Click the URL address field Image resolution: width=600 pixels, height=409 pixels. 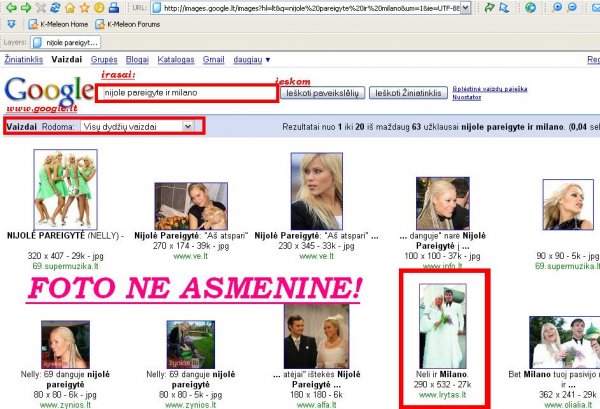click(x=311, y=8)
